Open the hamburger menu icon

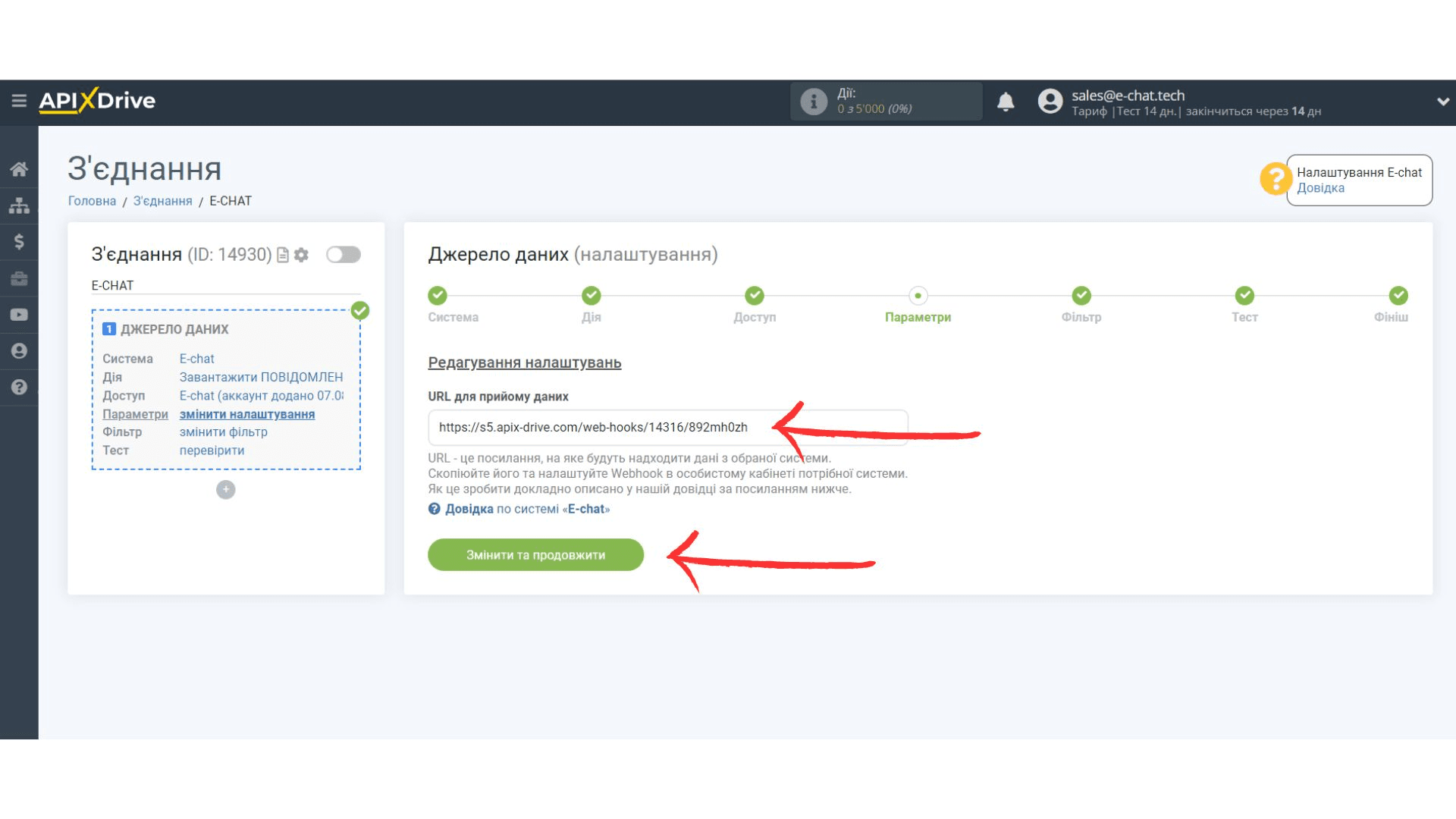coord(19,101)
